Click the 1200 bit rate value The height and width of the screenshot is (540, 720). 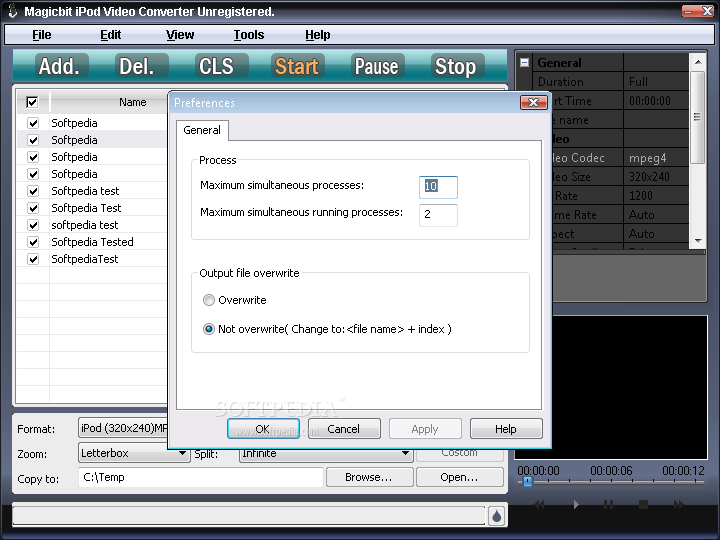point(641,196)
